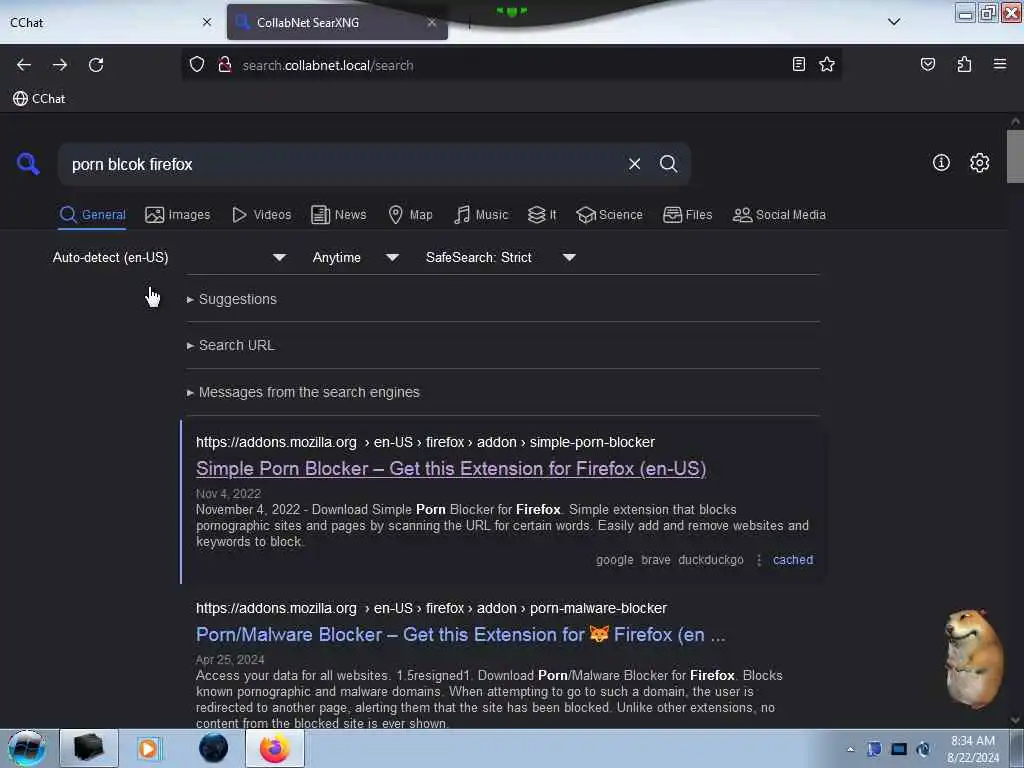Open the SafeSearch Strict dropdown
1024x768 pixels.
500,257
